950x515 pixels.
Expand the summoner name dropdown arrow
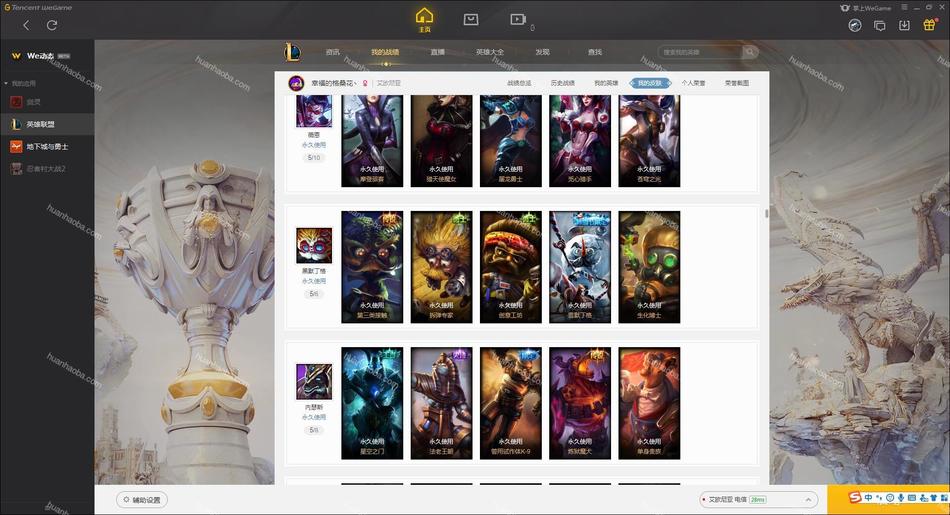coord(356,83)
